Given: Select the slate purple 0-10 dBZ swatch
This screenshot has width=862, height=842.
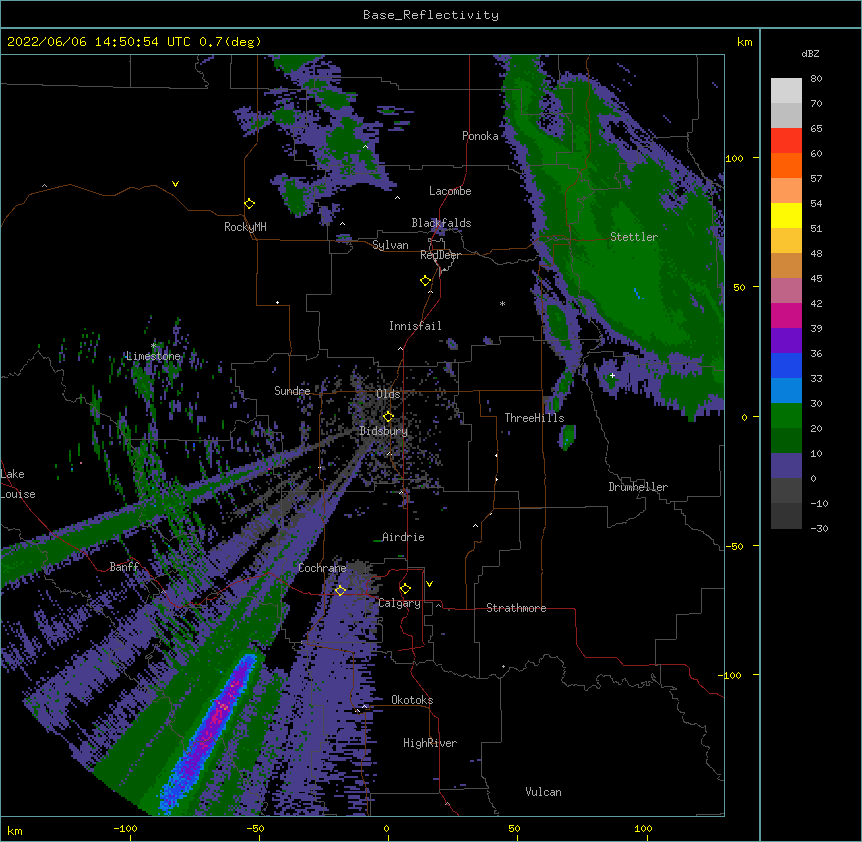Looking at the screenshot, I should coord(786,466).
